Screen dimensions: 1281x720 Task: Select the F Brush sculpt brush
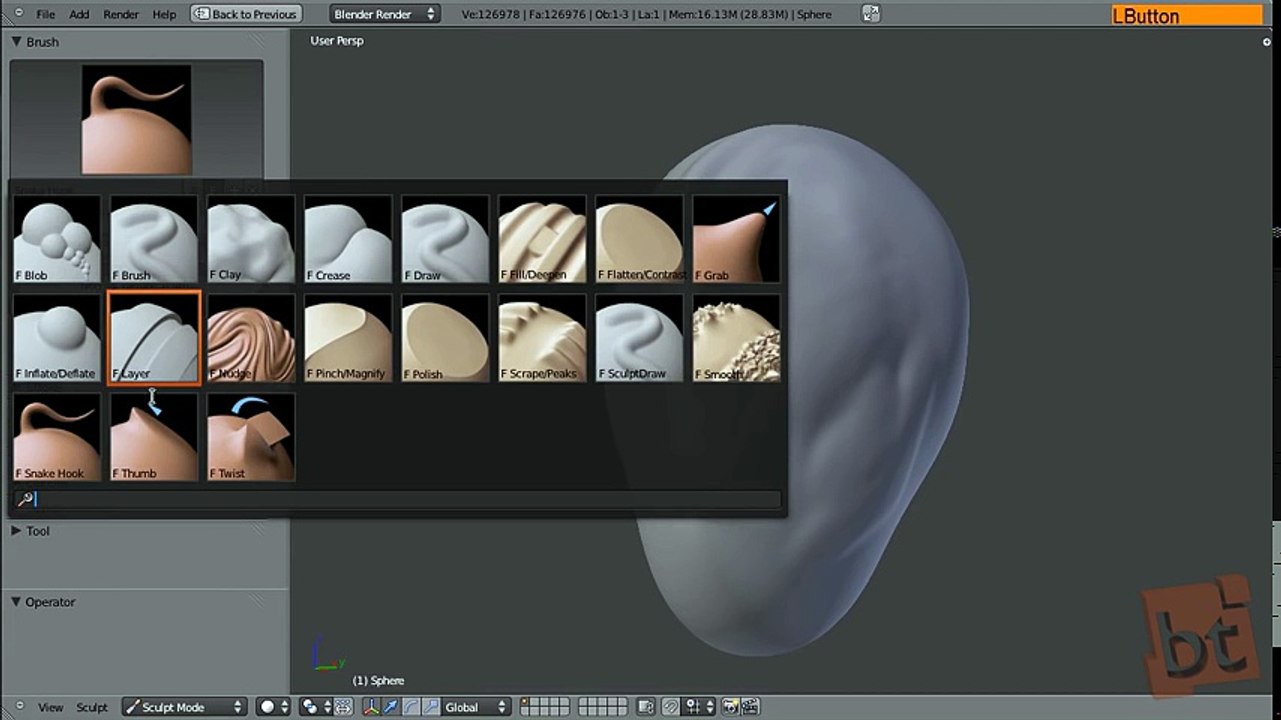tap(154, 239)
